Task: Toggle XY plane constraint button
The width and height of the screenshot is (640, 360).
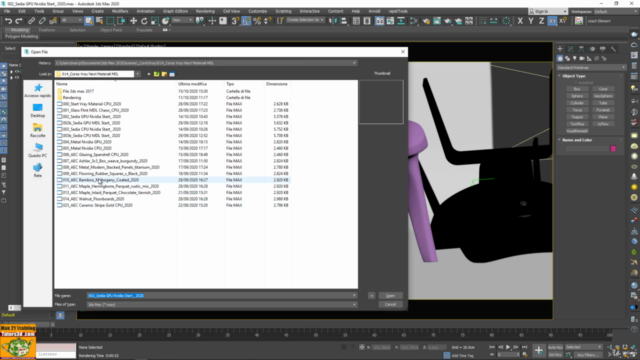Action: (552, 21)
